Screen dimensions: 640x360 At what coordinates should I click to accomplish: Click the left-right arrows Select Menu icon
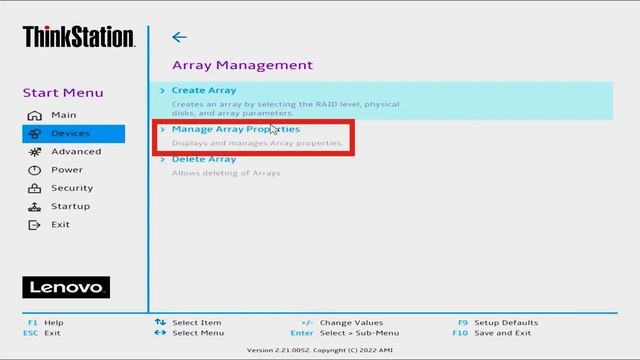pyautogui.click(x=160, y=333)
